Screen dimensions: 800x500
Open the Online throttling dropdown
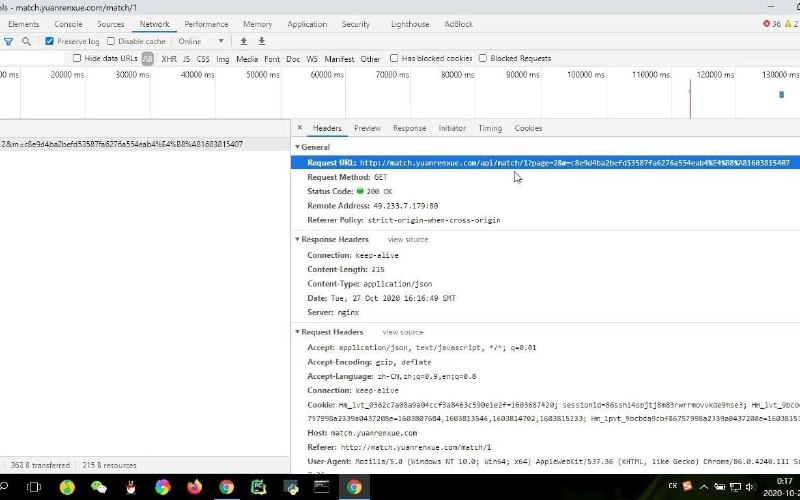(200, 41)
